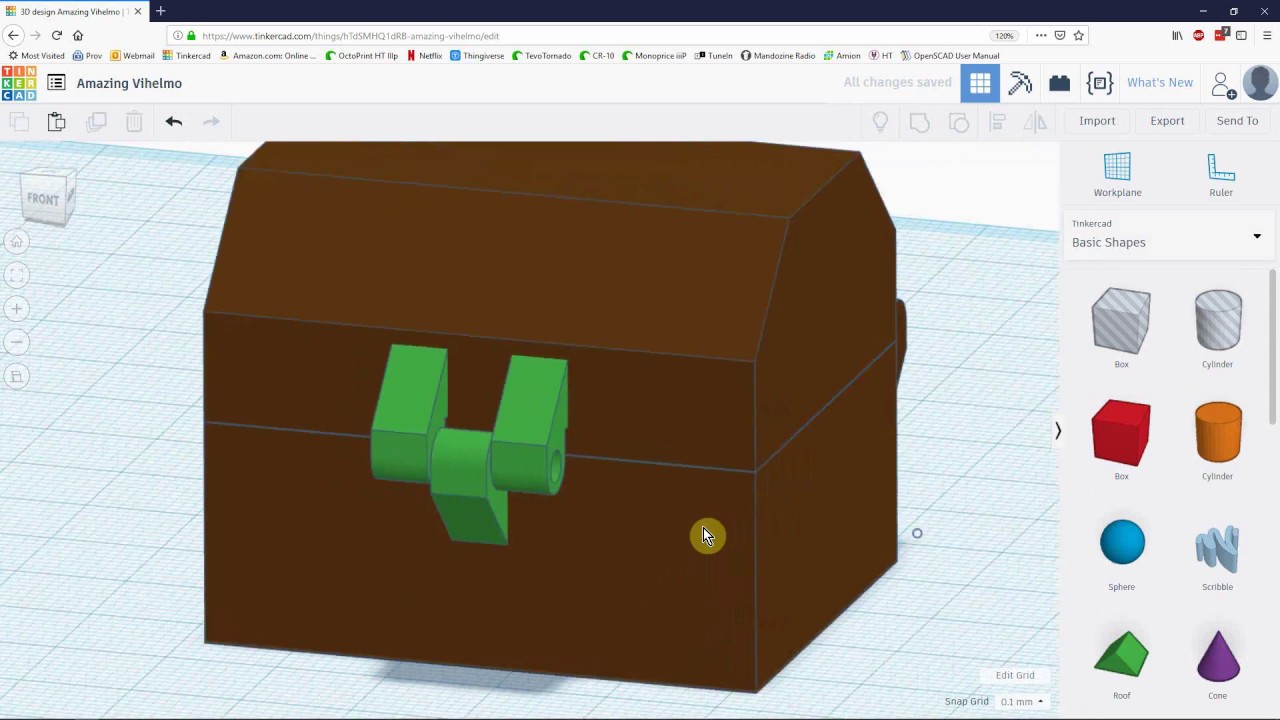The image size is (1280, 720).
Task: Click the Ungroup shapes tool
Action: 958,122
